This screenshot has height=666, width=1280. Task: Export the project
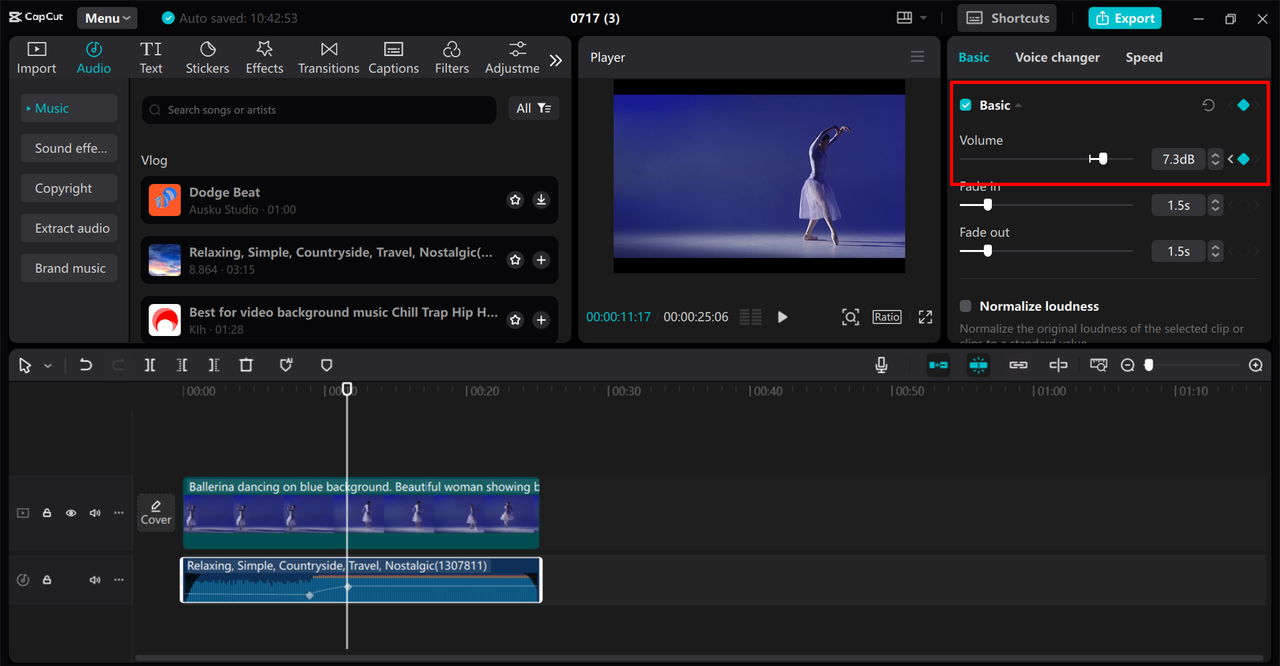pyautogui.click(x=1125, y=18)
